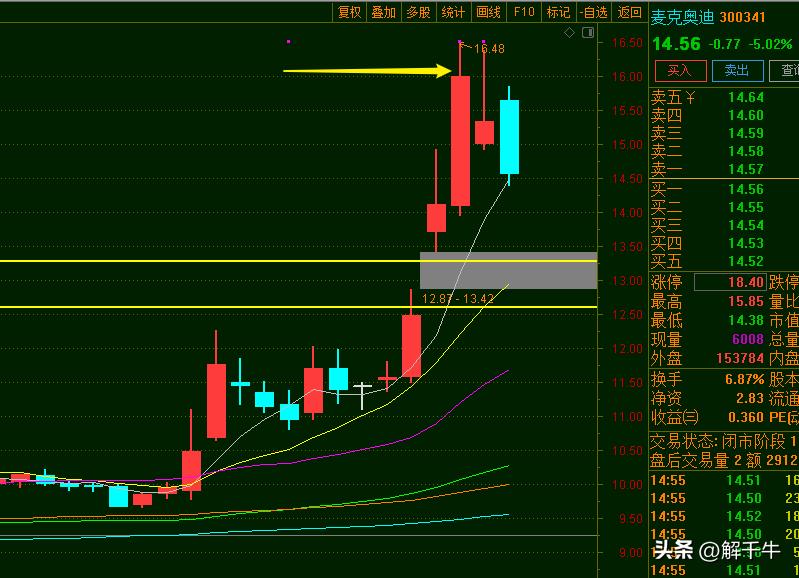Click the 现量 value 6008
799x578 pixels.
(748, 339)
